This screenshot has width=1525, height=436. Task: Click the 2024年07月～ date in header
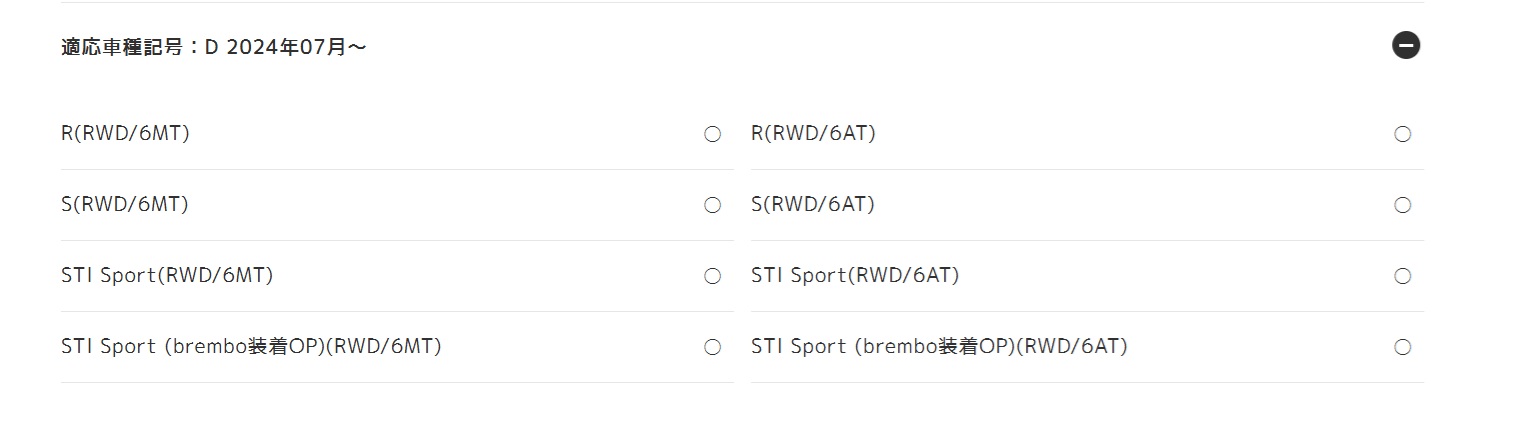(297, 46)
